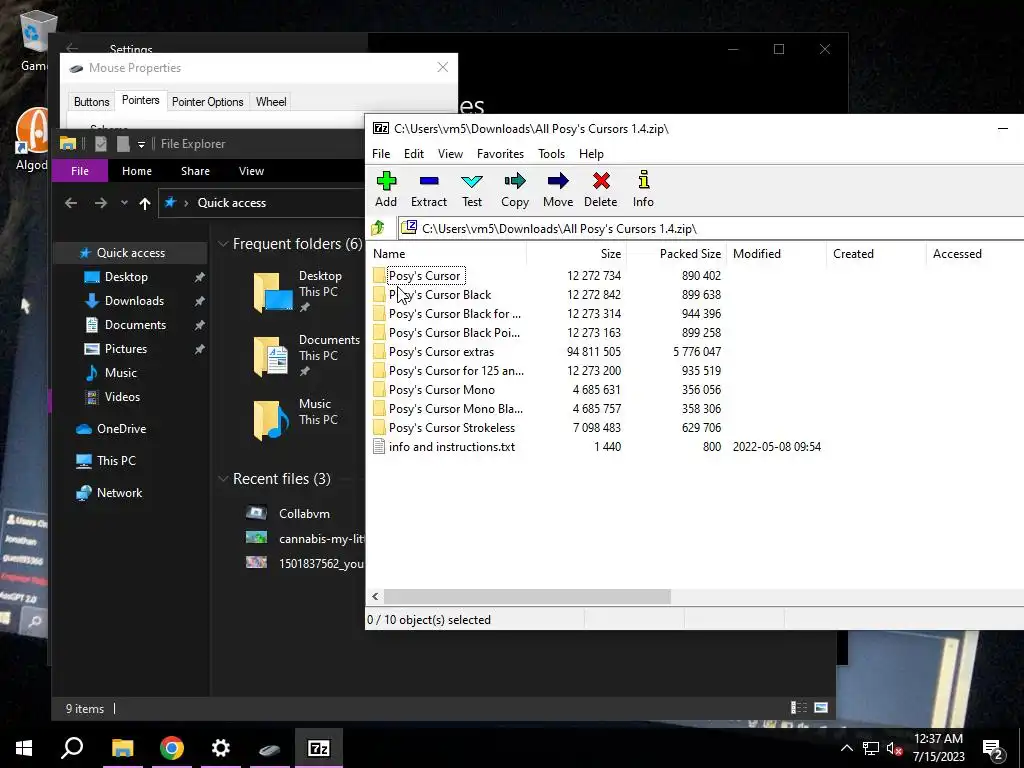Open the 7-Zip taskbar button
The height and width of the screenshot is (768, 1024).
coord(319,748)
